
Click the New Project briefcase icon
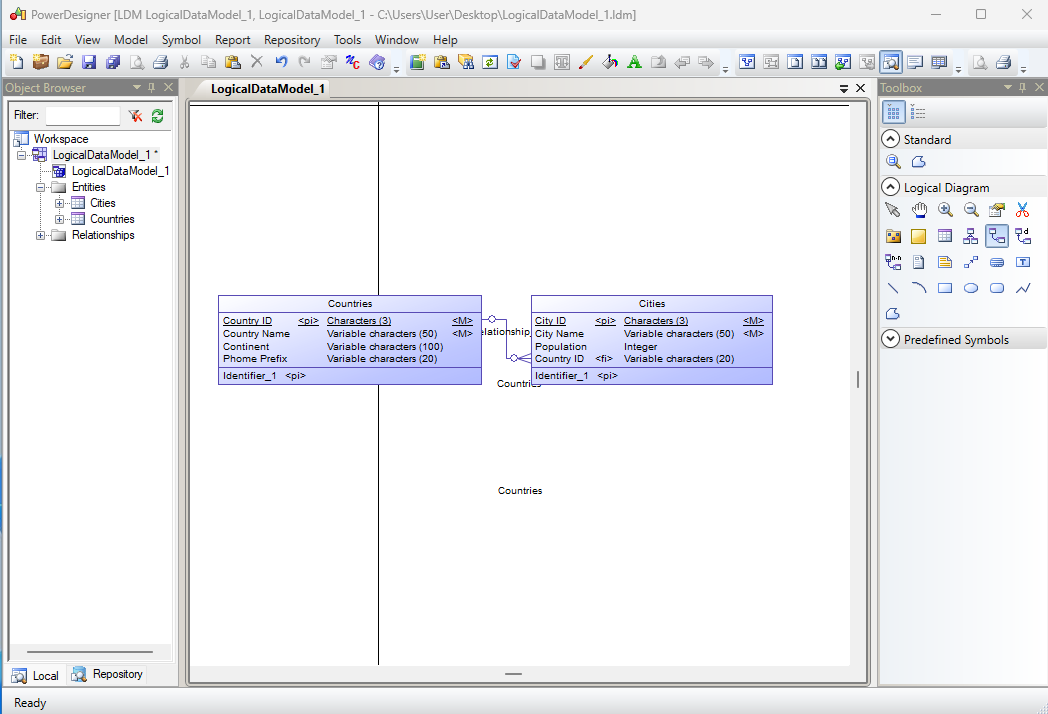(x=41, y=62)
